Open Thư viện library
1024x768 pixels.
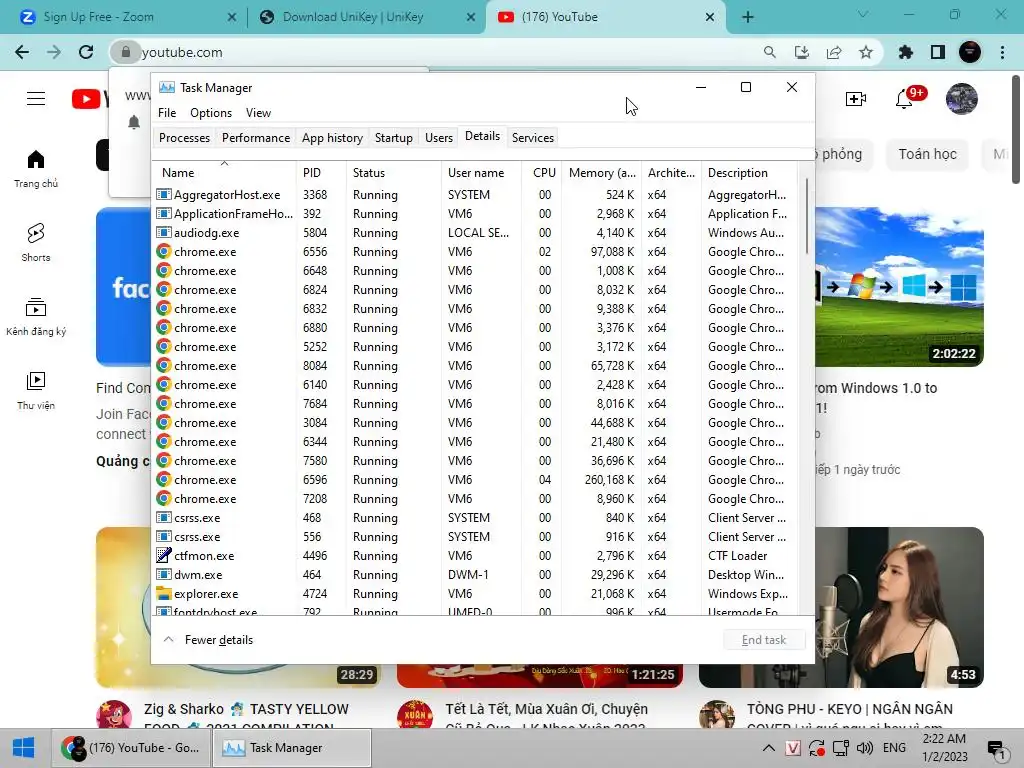click(x=36, y=391)
